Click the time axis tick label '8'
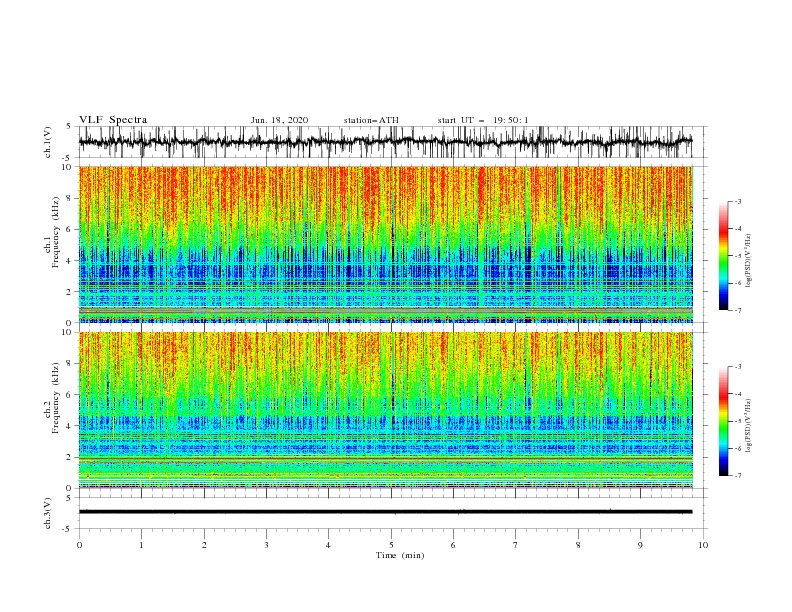The width and height of the screenshot is (792, 612). pos(578,545)
